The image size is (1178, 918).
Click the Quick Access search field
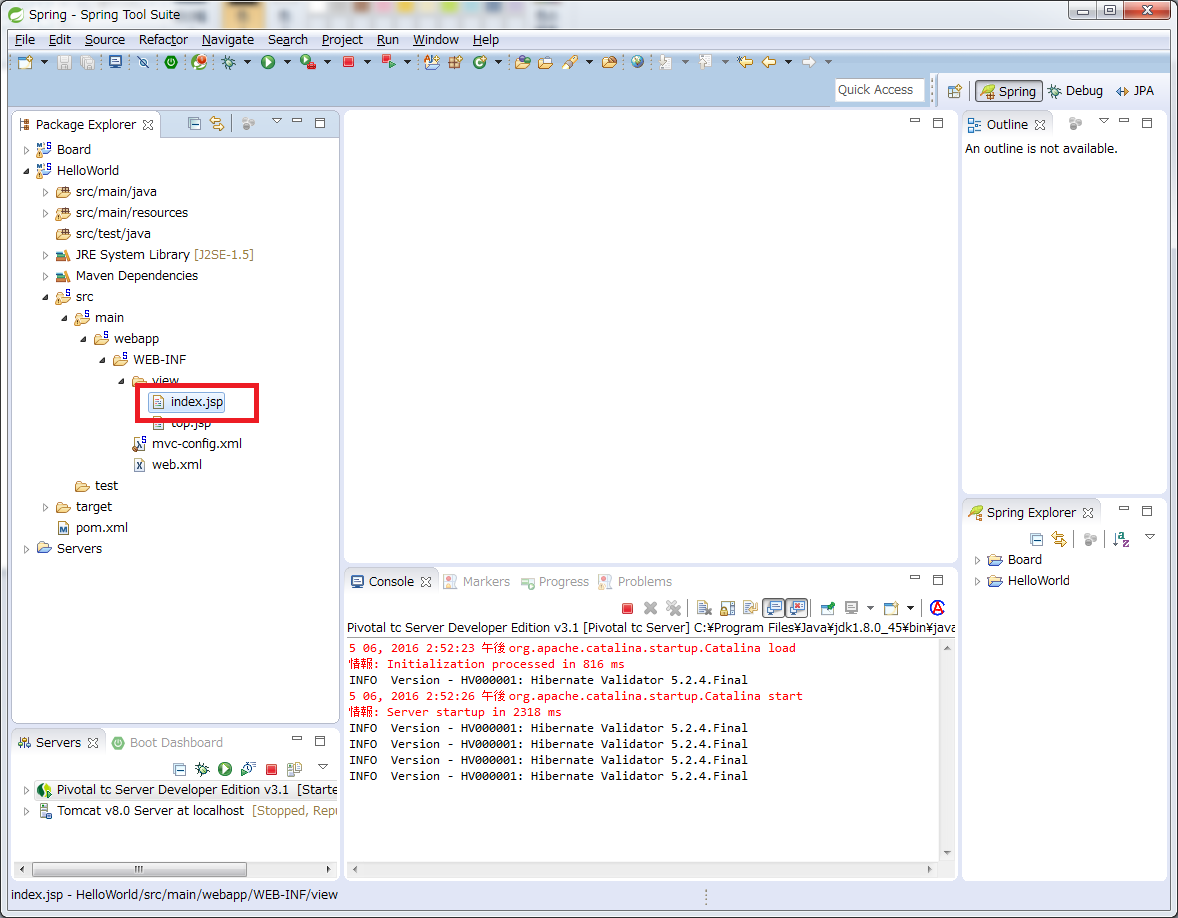coord(876,90)
